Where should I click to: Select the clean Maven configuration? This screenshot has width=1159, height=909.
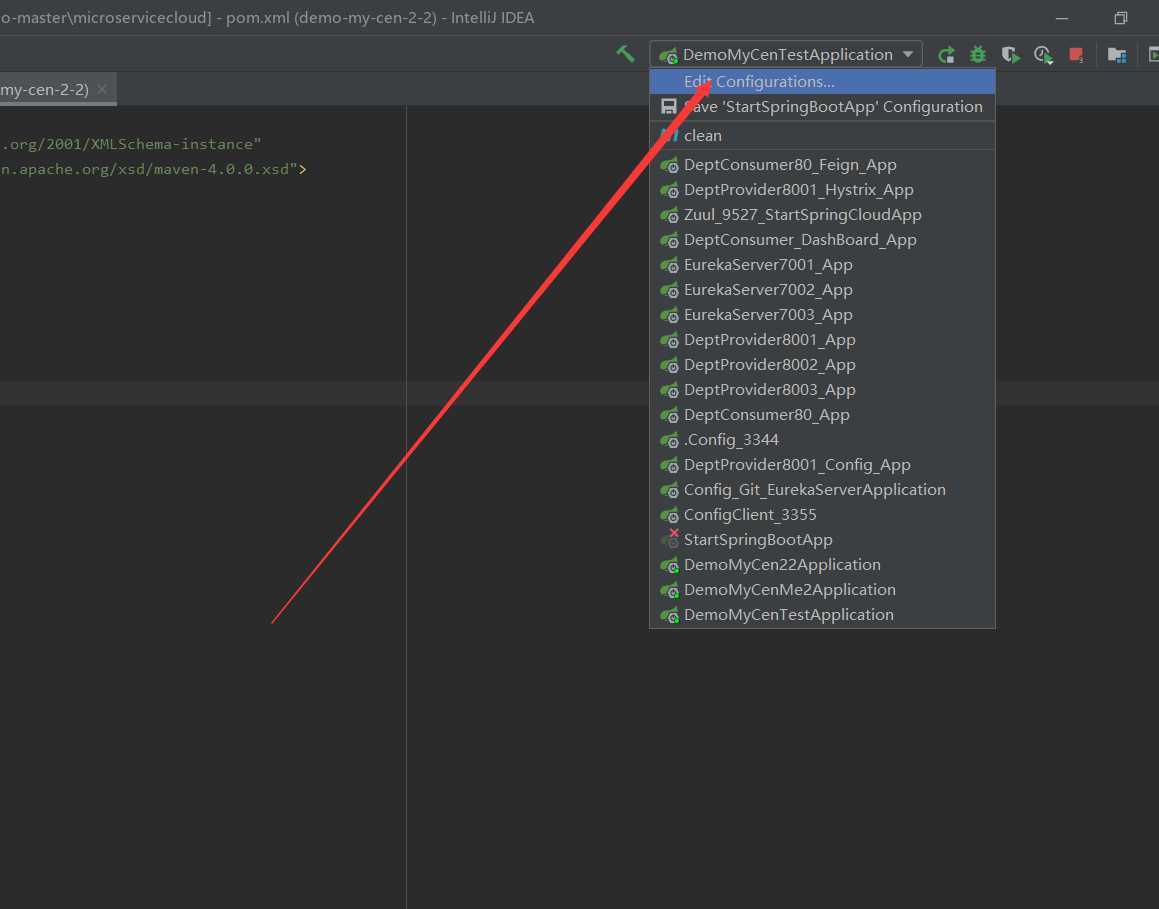coord(822,135)
